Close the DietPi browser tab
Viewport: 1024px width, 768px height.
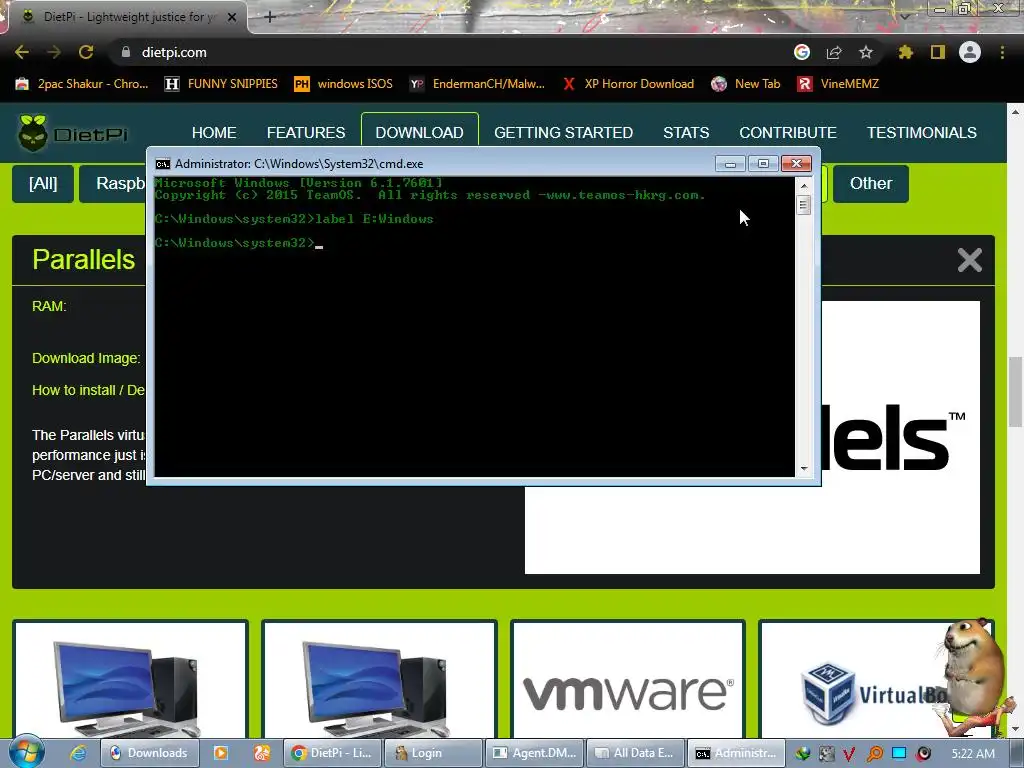(x=232, y=17)
